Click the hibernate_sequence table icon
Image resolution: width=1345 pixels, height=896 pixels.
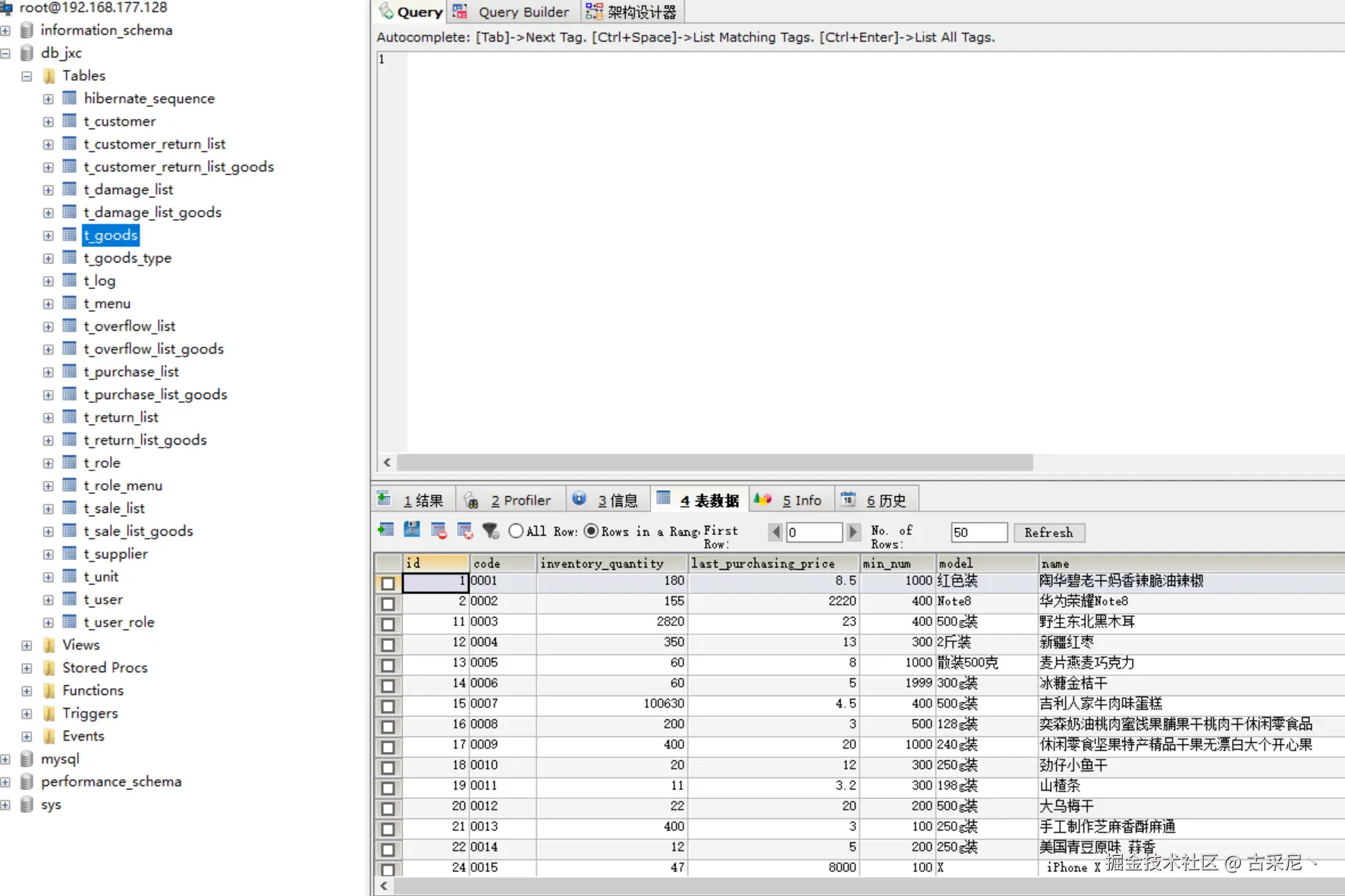click(x=70, y=98)
